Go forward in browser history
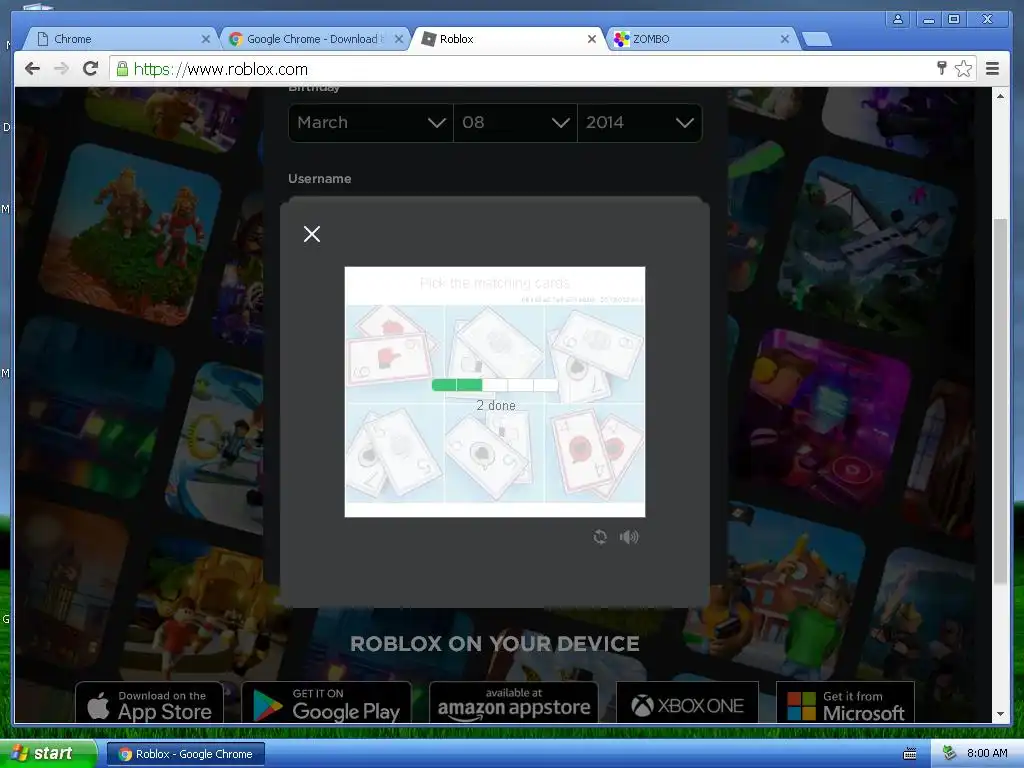 coord(61,69)
